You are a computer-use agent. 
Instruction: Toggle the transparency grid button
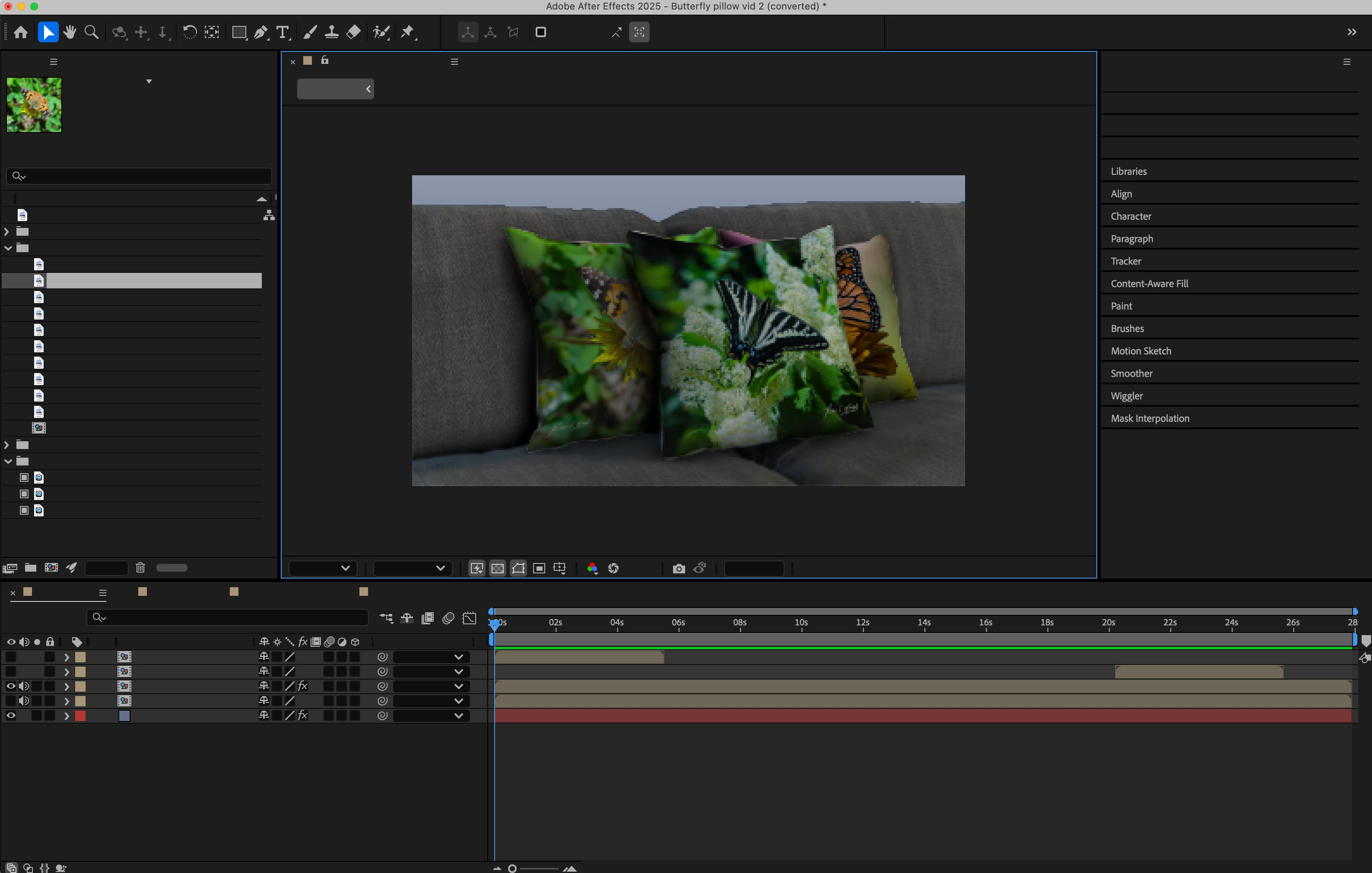497,568
